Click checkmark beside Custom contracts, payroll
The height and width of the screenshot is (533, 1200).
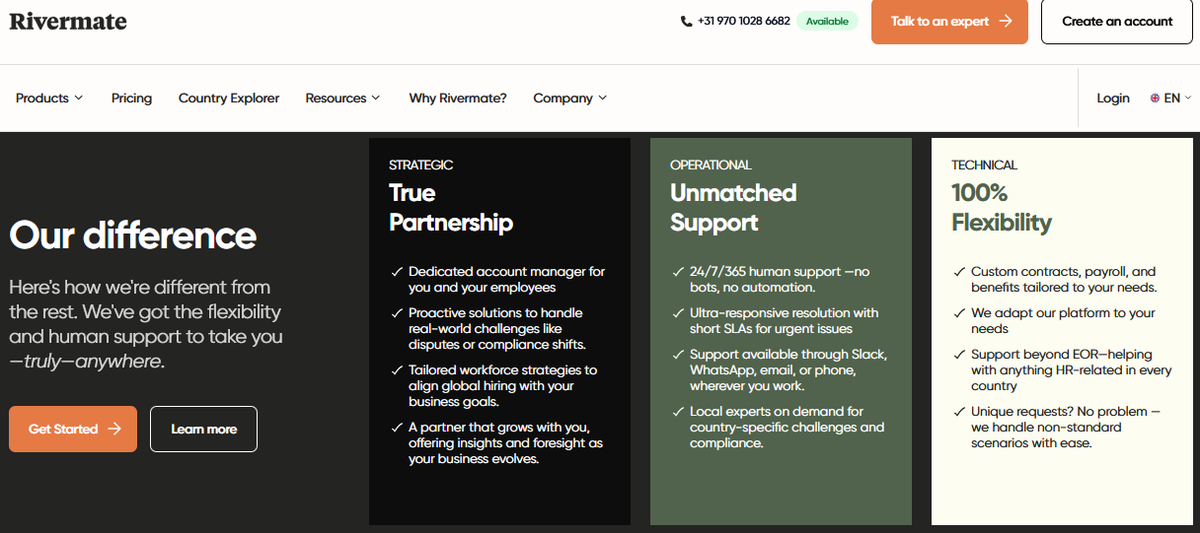pos(959,272)
